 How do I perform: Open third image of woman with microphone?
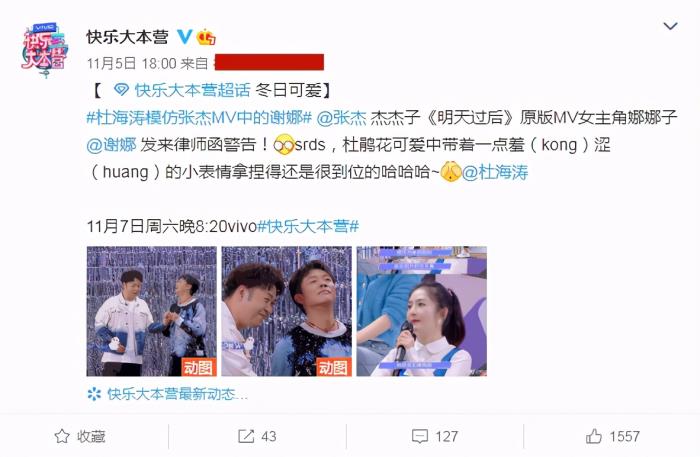[421, 311]
